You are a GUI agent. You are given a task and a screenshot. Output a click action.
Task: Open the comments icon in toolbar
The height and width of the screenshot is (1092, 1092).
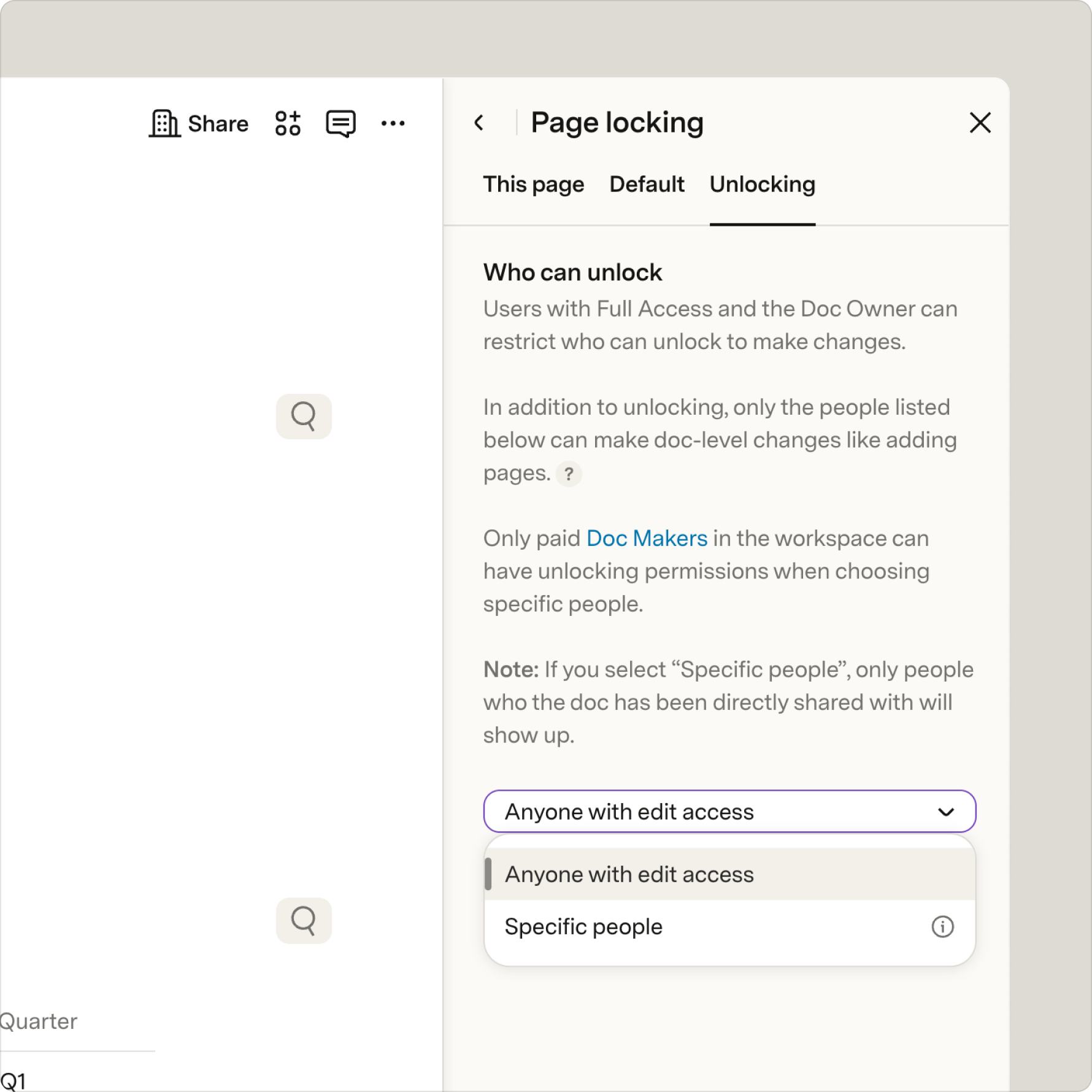(340, 124)
